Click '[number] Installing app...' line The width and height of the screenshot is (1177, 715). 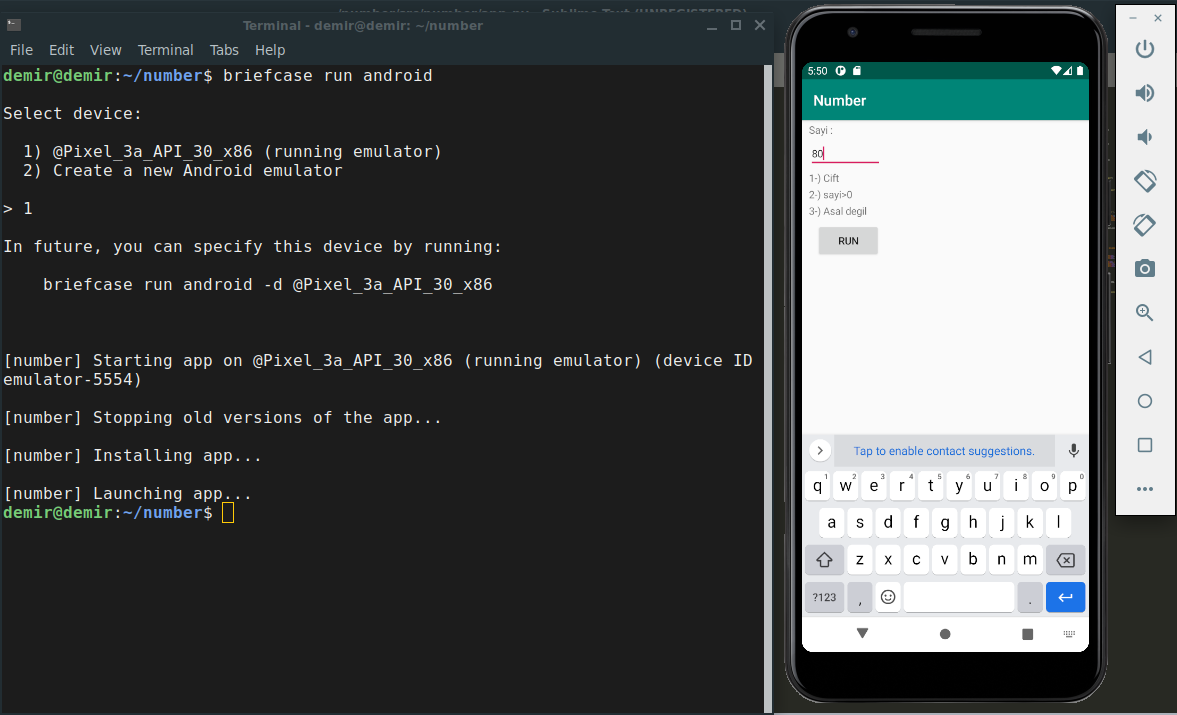click(x=133, y=456)
